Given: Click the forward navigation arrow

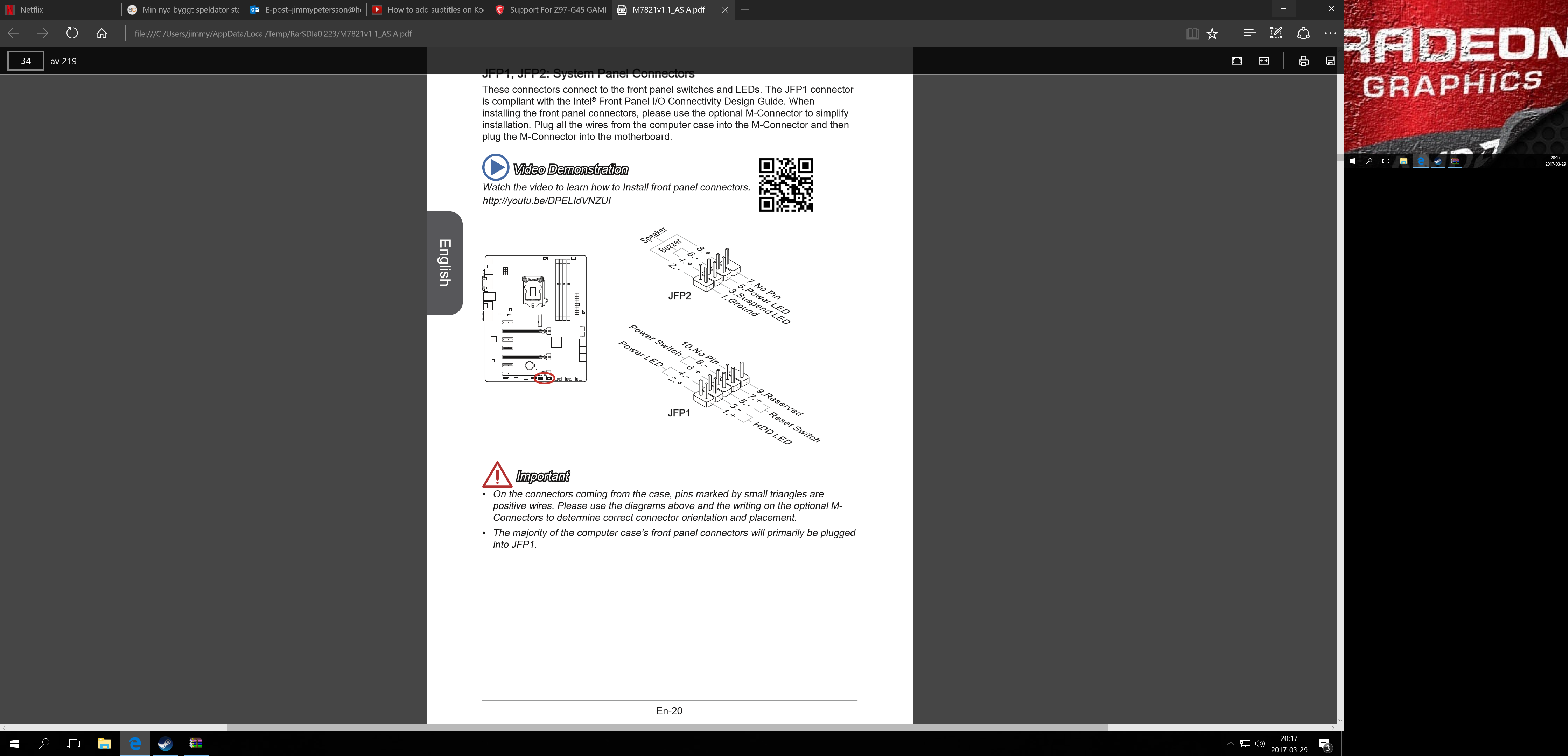Looking at the screenshot, I should click(x=43, y=34).
